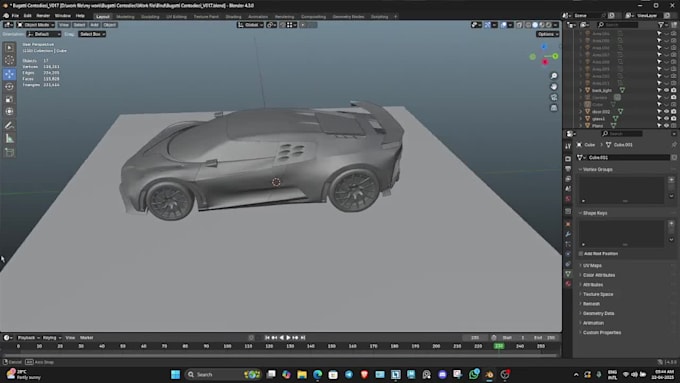Click the Select Box tool in the left toolbar
The width and height of the screenshot is (680, 383).
coord(9,47)
